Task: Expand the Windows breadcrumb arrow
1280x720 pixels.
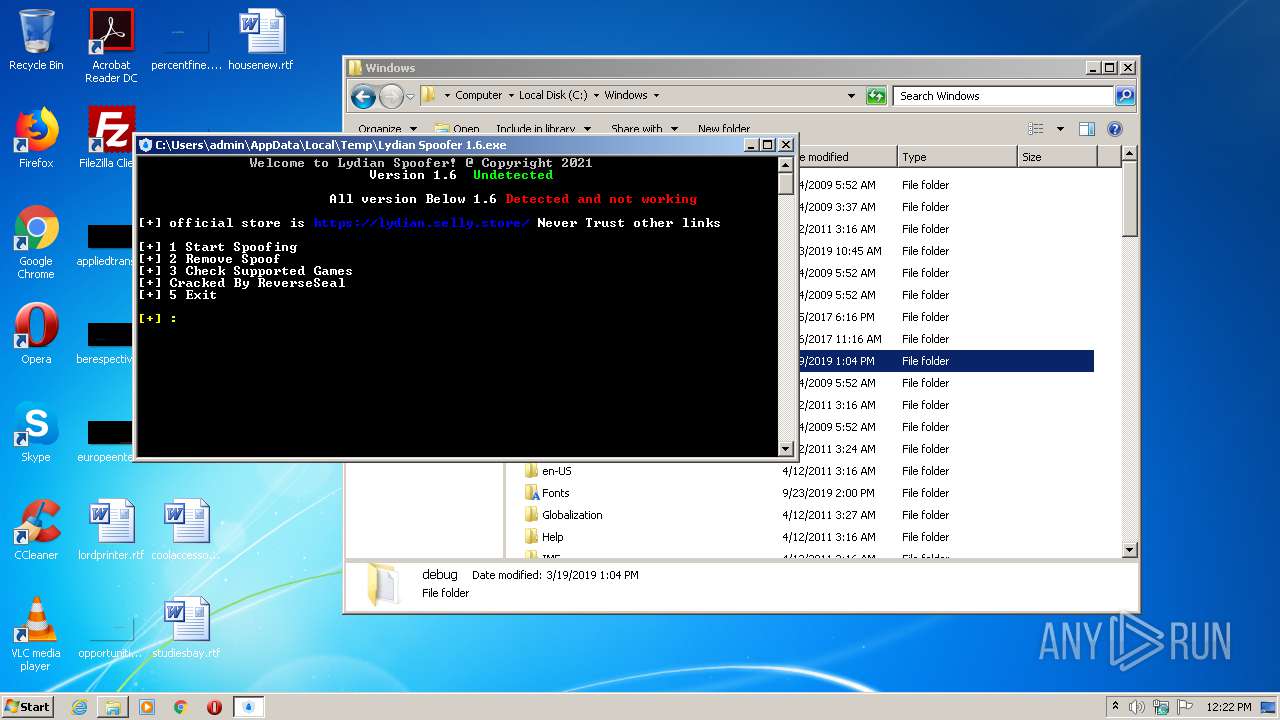Action: (656, 96)
